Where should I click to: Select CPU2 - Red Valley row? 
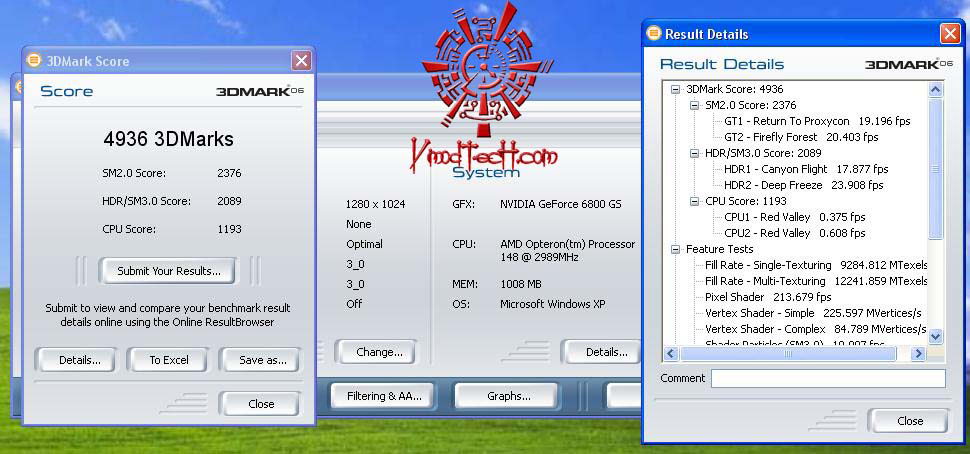tap(794, 233)
